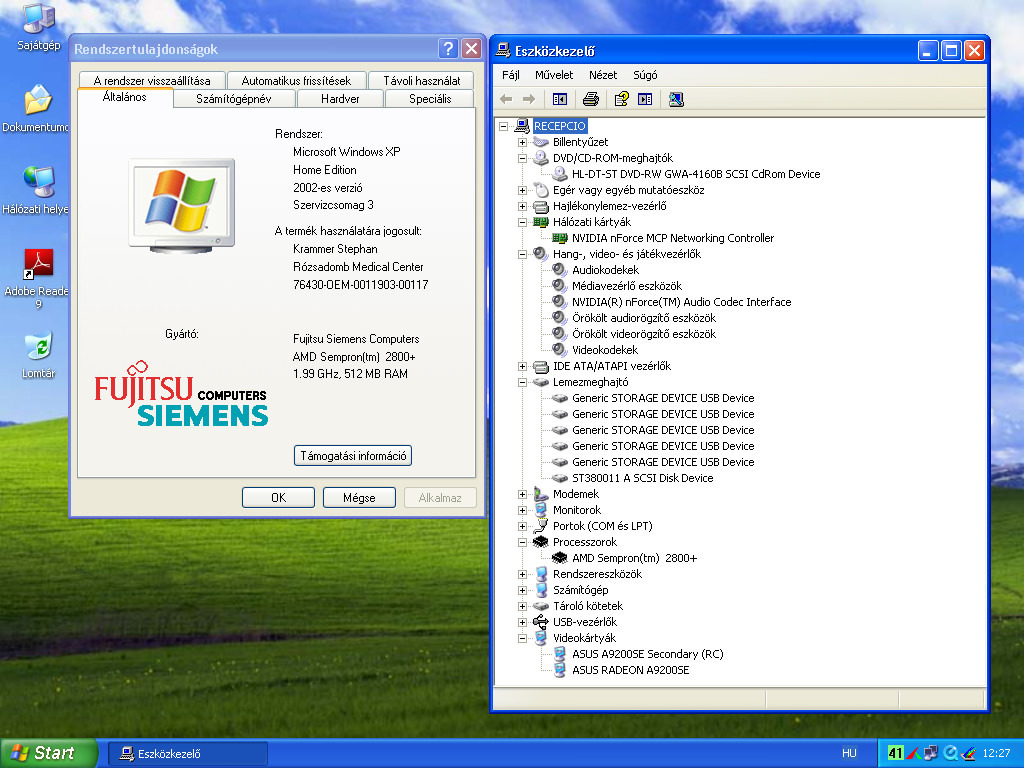Collapse the Videokártyák category
1024x768 pixels.
click(522, 638)
